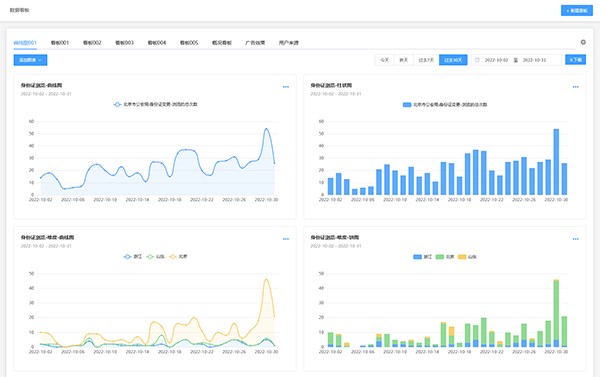
Task: Toggle 浙江 series in stacked bar chart legend
Action: pyautogui.click(x=422, y=257)
